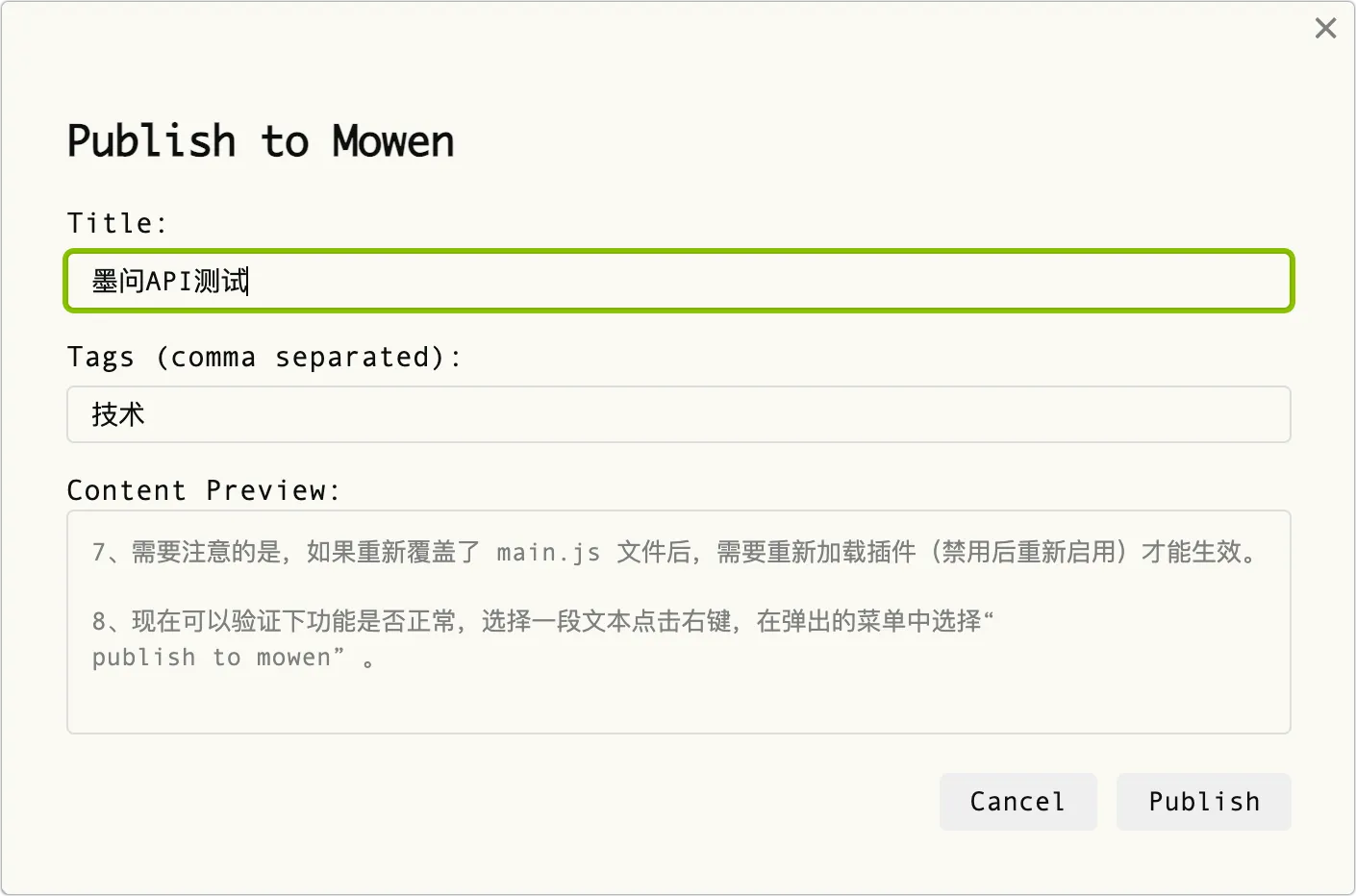Click the 'main.js' word in preview
The height and width of the screenshot is (896, 1356).
[x=548, y=553]
